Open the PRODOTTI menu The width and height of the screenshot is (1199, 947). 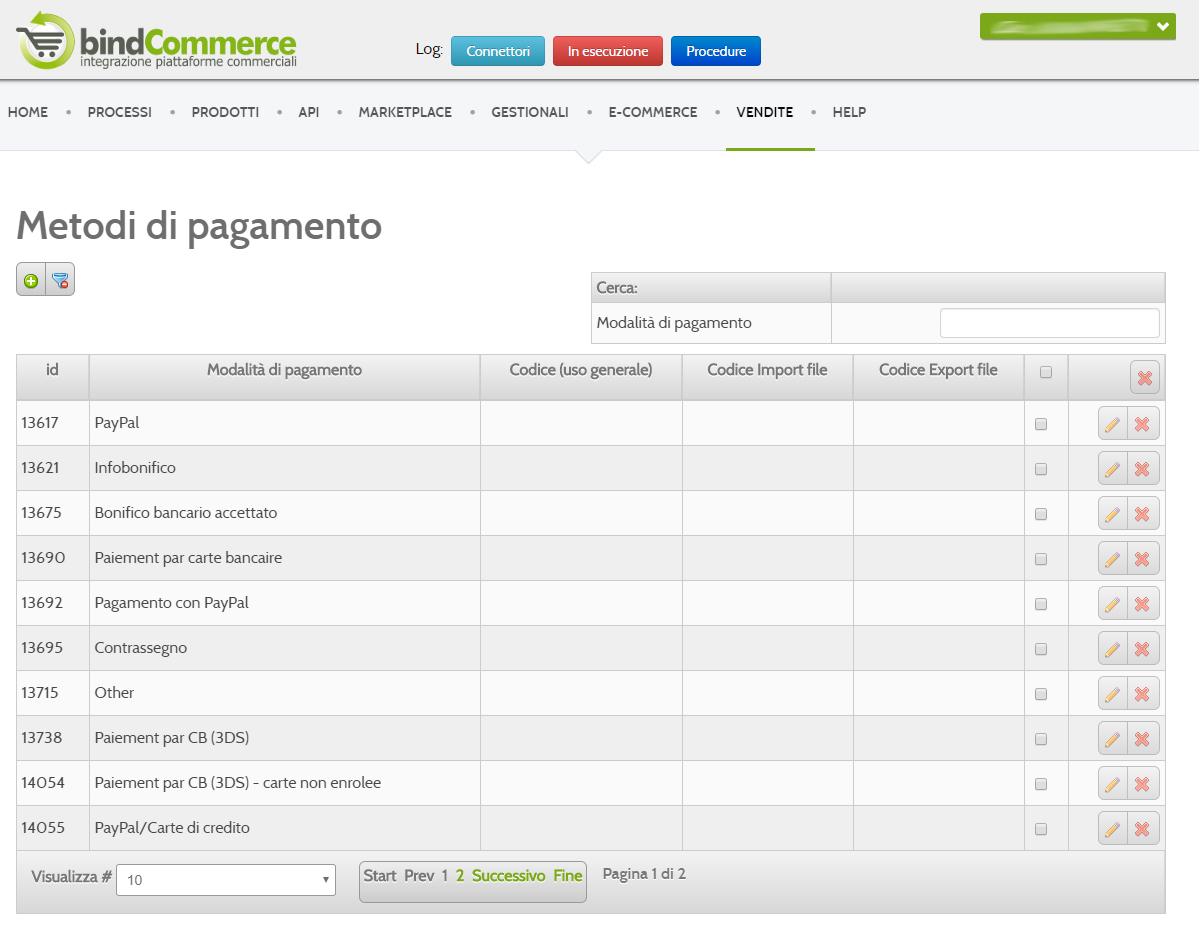(225, 112)
